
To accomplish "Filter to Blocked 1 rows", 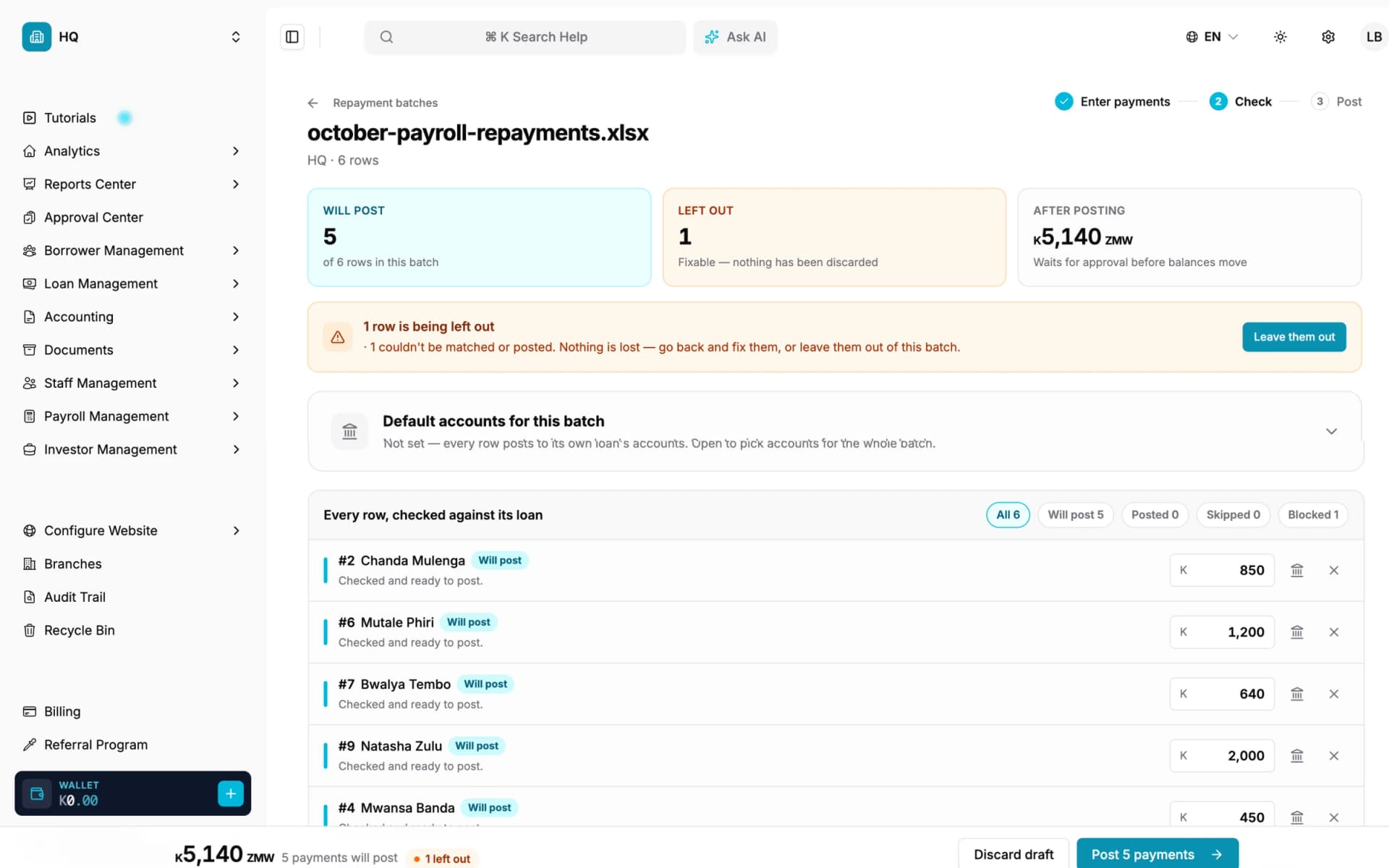I will 1313,515.
